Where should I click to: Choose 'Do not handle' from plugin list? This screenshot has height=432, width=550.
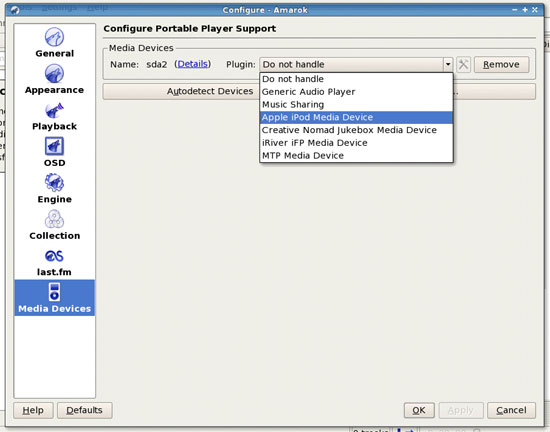356,79
